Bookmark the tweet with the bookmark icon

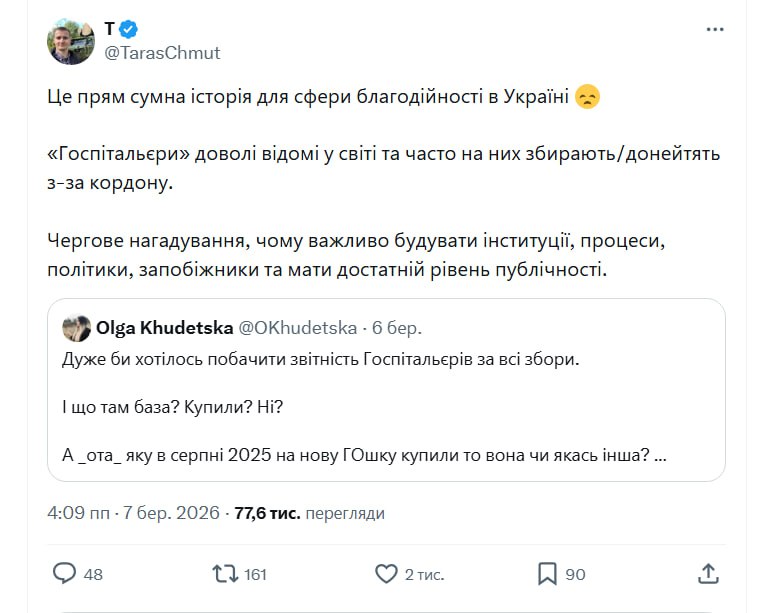coord(547,573)
